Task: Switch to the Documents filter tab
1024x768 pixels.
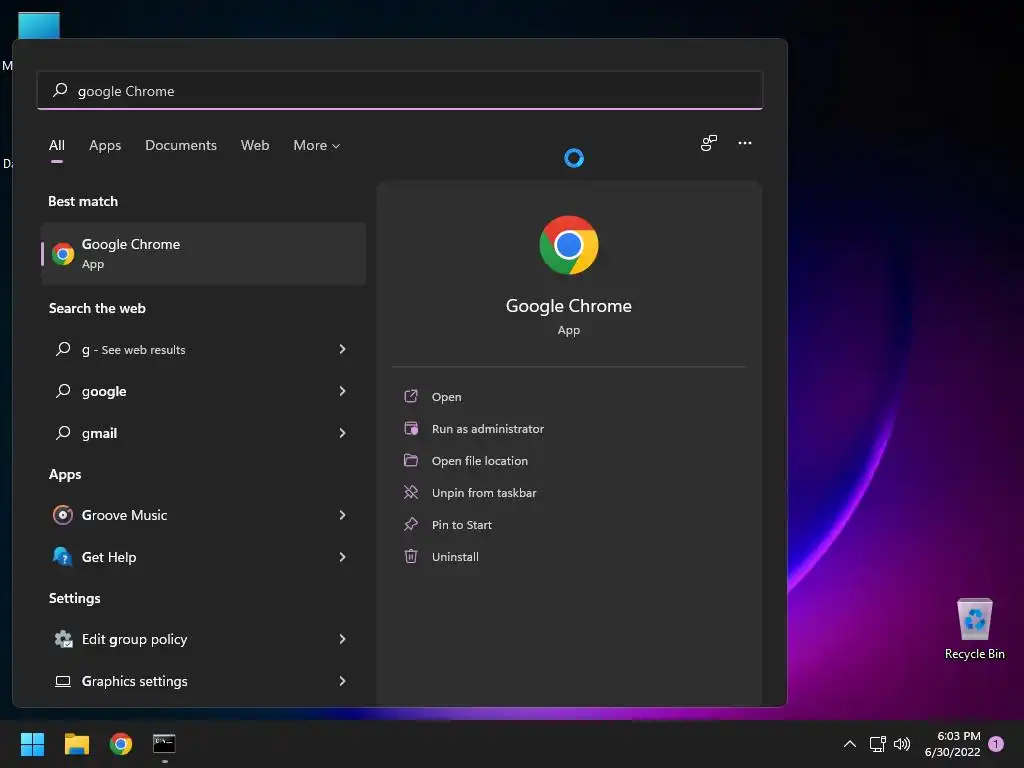Action: [x=181, y=146]
